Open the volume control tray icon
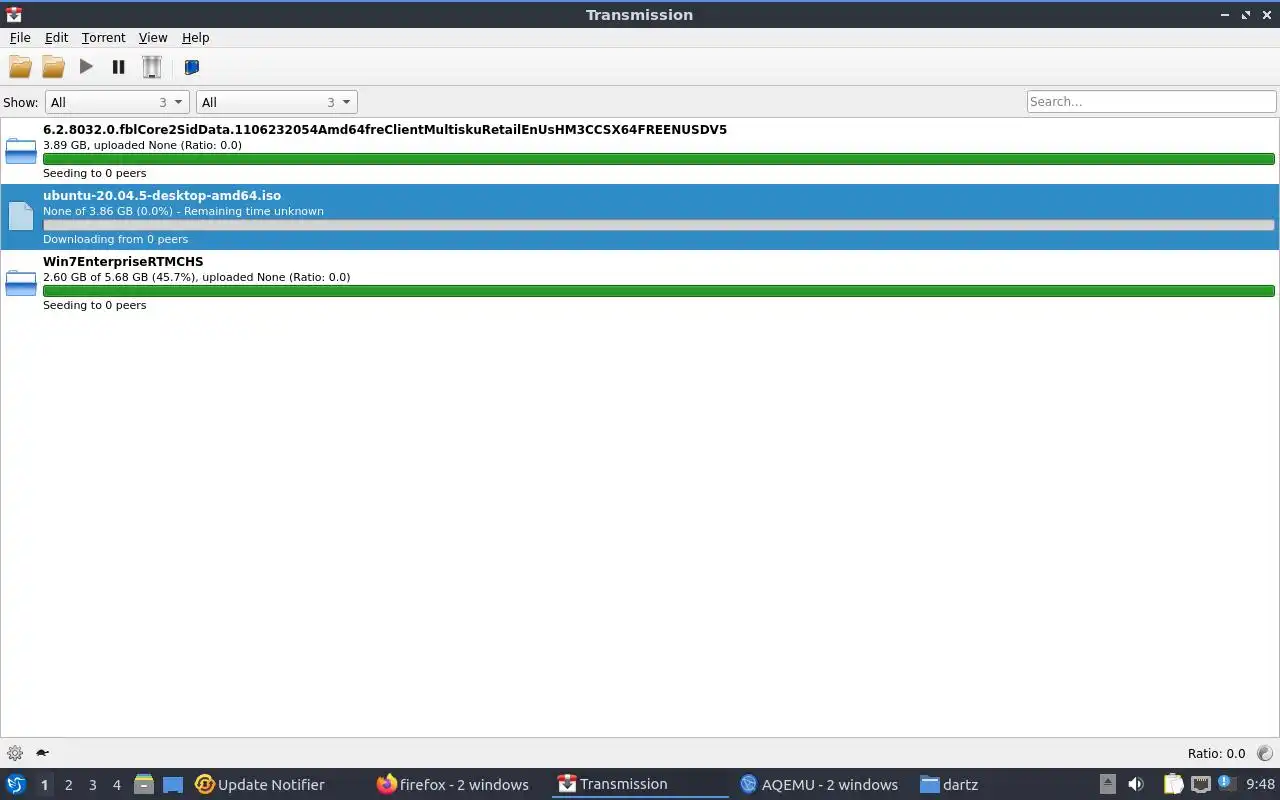The image size is (1280, 800). (1136, 785)
